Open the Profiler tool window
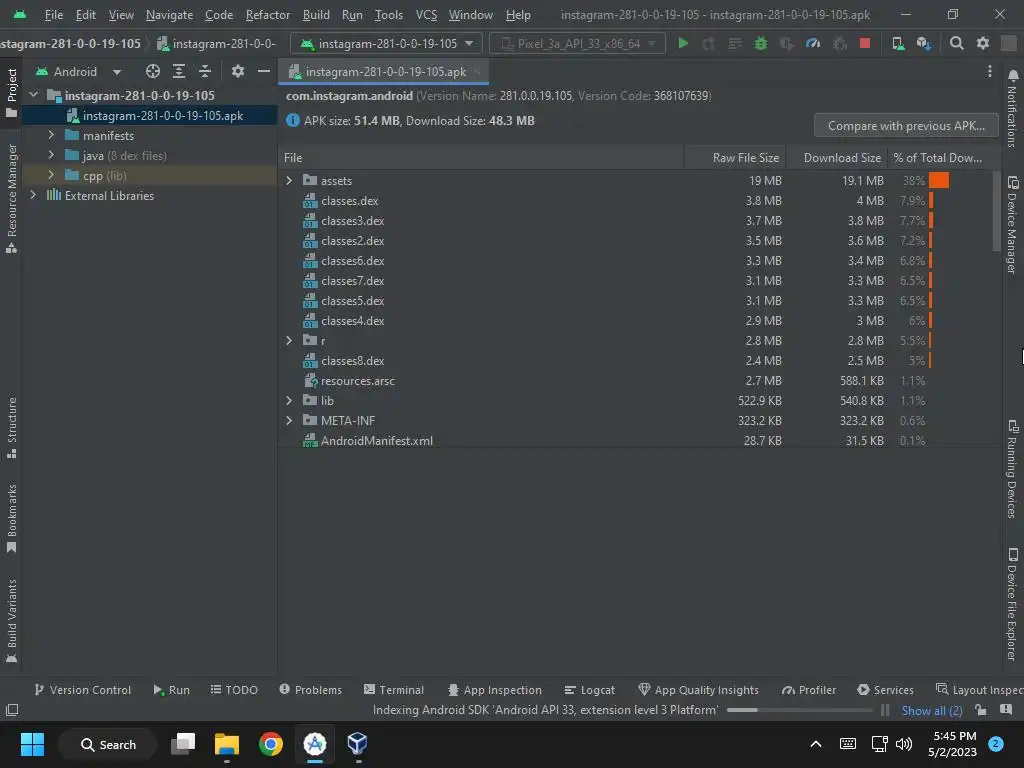1024x768 pixels. [x=809, y=690]
